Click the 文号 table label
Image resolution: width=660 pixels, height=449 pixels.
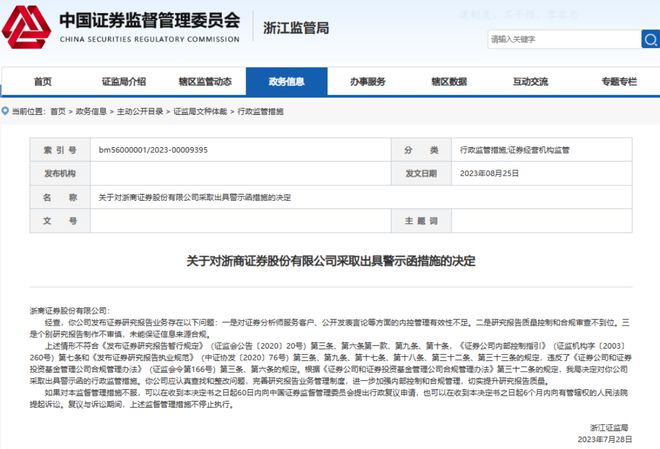pyautogui.click(x=60, y=221)
